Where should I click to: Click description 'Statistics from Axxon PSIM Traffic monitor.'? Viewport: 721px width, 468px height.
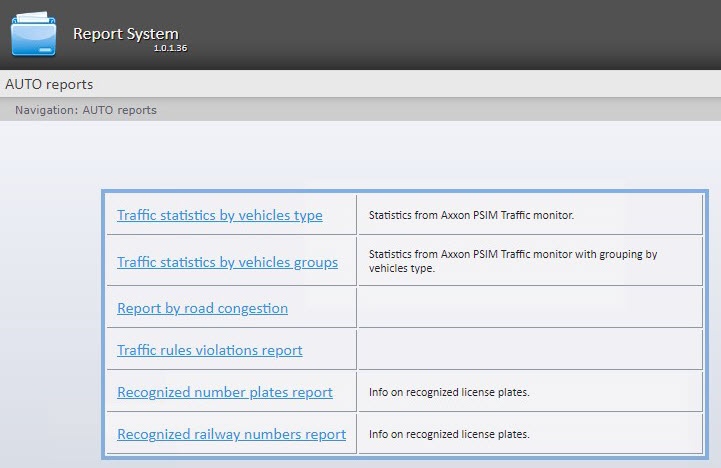[x=471, y=215]
